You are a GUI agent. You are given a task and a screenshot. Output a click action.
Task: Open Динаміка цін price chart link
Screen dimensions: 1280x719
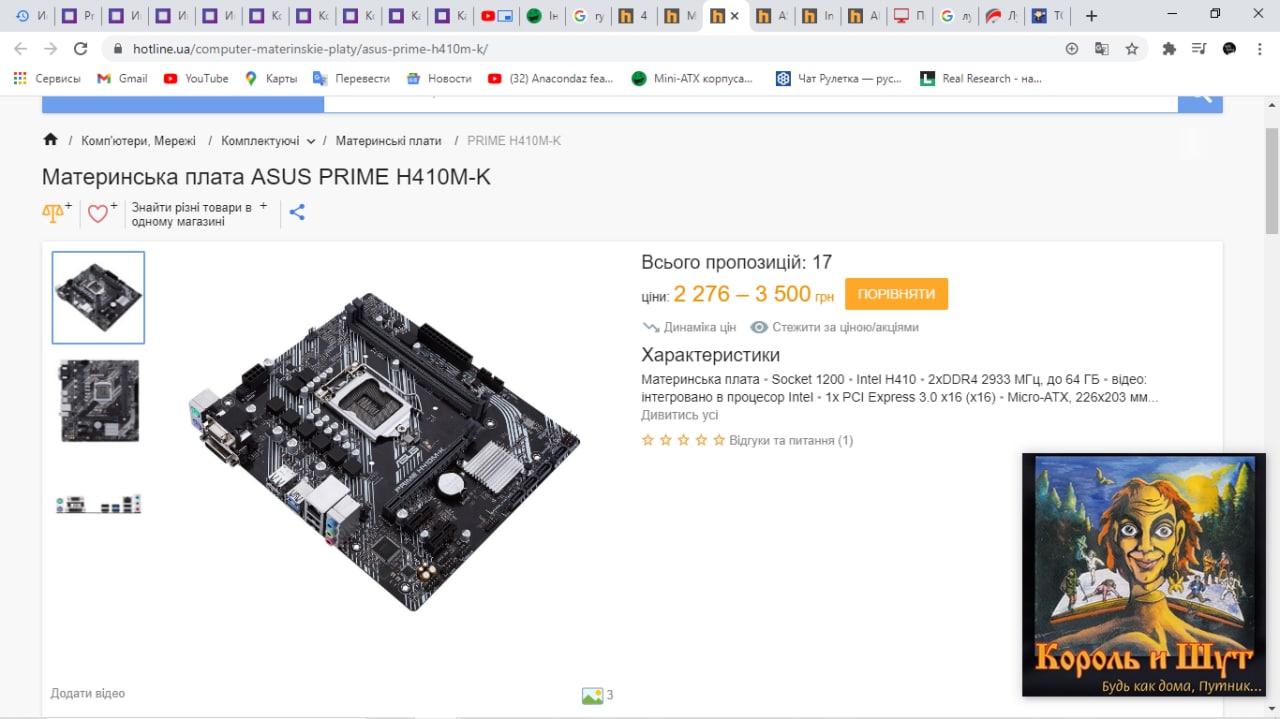pyautogui.click(x=689, y=327)
